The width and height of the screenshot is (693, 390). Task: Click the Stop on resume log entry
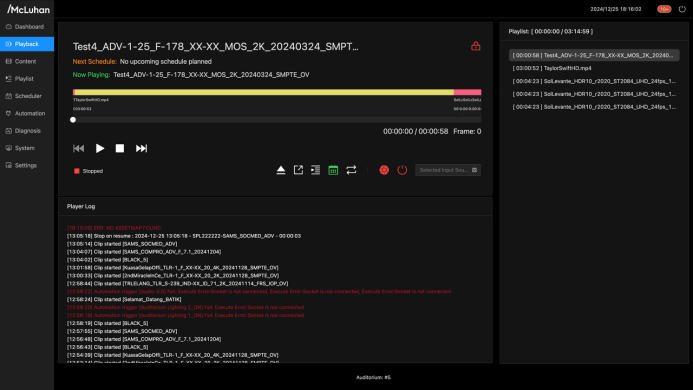(184, 236)
